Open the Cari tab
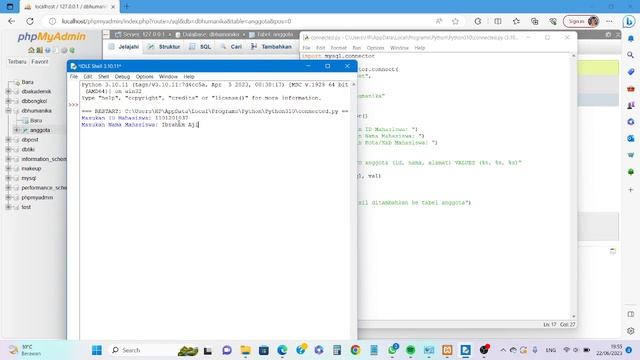The image size is (640, 360). (x=231, y=47)
